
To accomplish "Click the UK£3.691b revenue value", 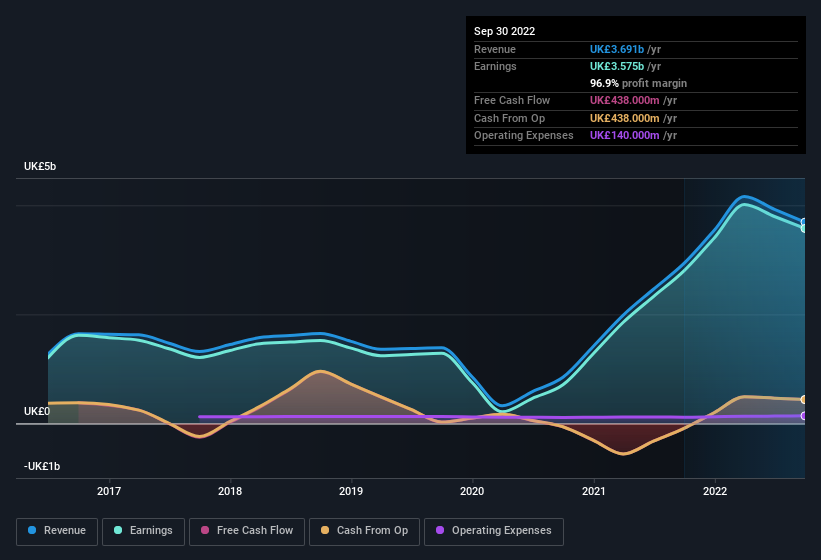I will (617, 49).
